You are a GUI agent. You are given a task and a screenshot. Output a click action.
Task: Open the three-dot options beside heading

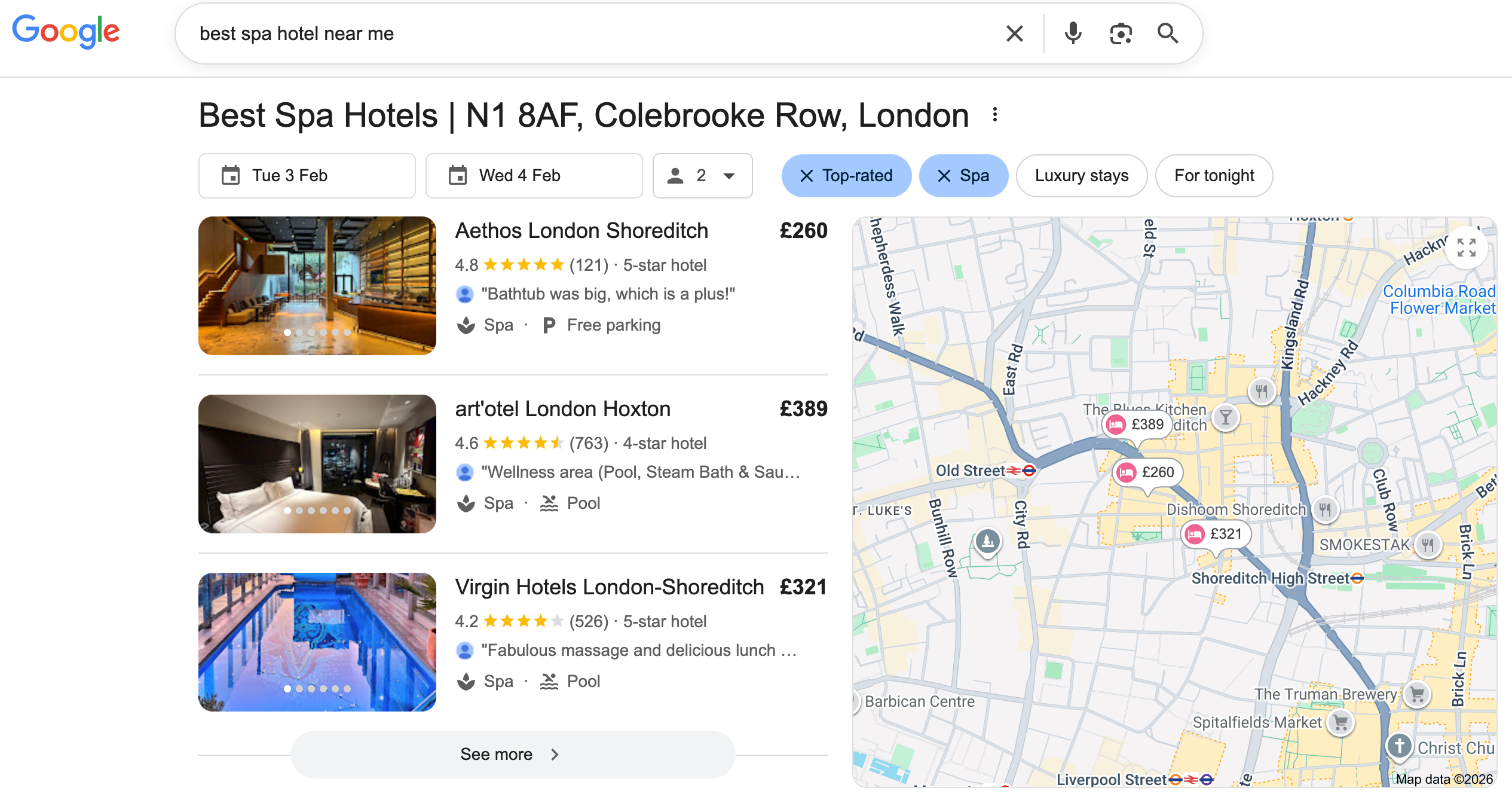pyautogui.click(x=995, y=115)
